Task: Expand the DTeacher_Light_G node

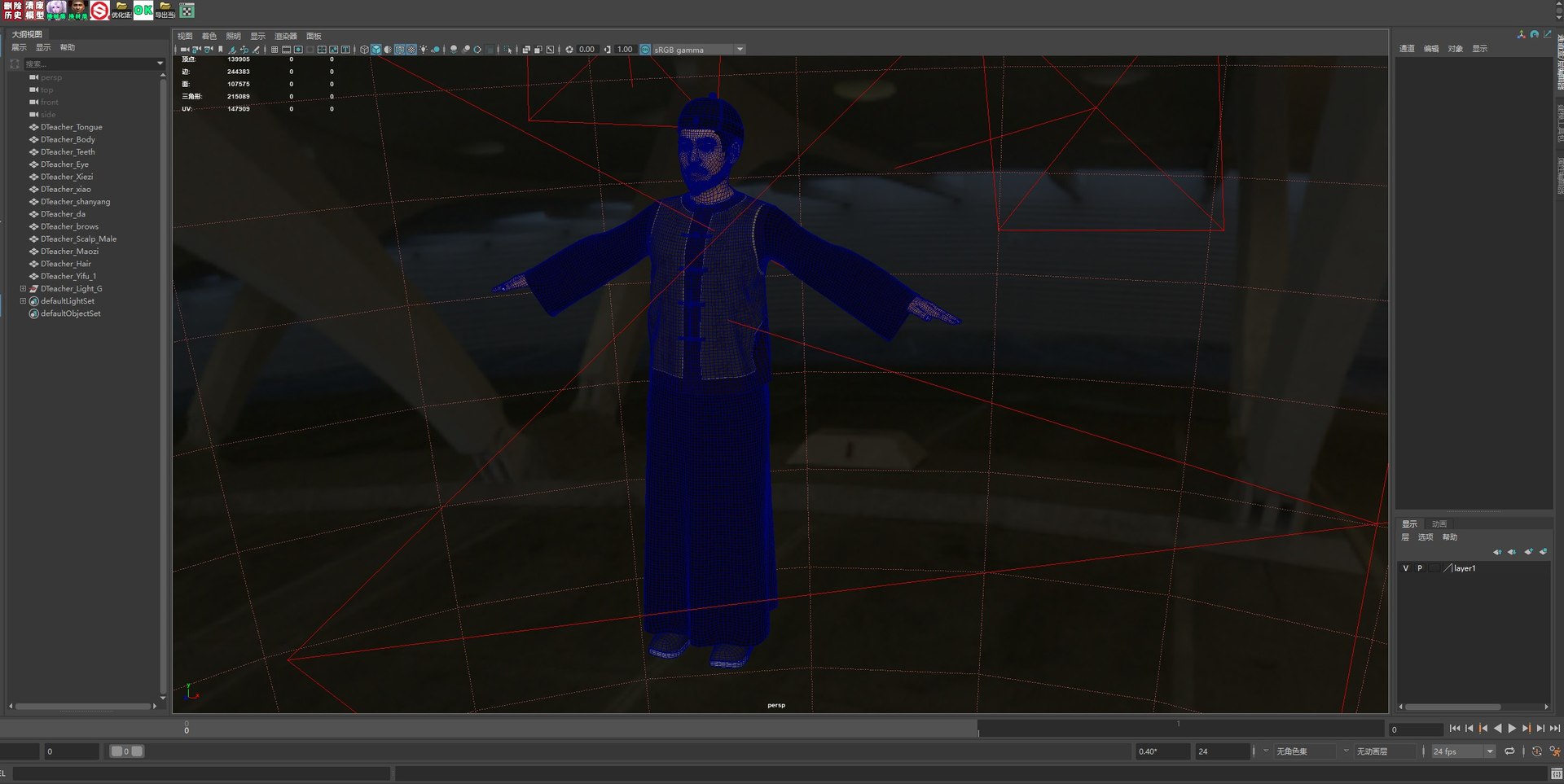Action: tap(23, 289)
